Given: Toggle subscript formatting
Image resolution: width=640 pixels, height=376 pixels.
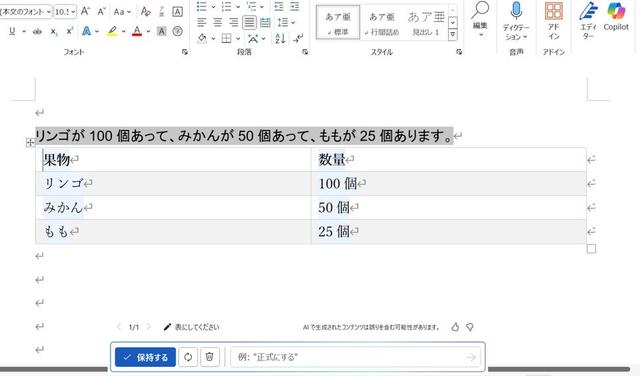Looking at the screenshot, I should [54, 31].
